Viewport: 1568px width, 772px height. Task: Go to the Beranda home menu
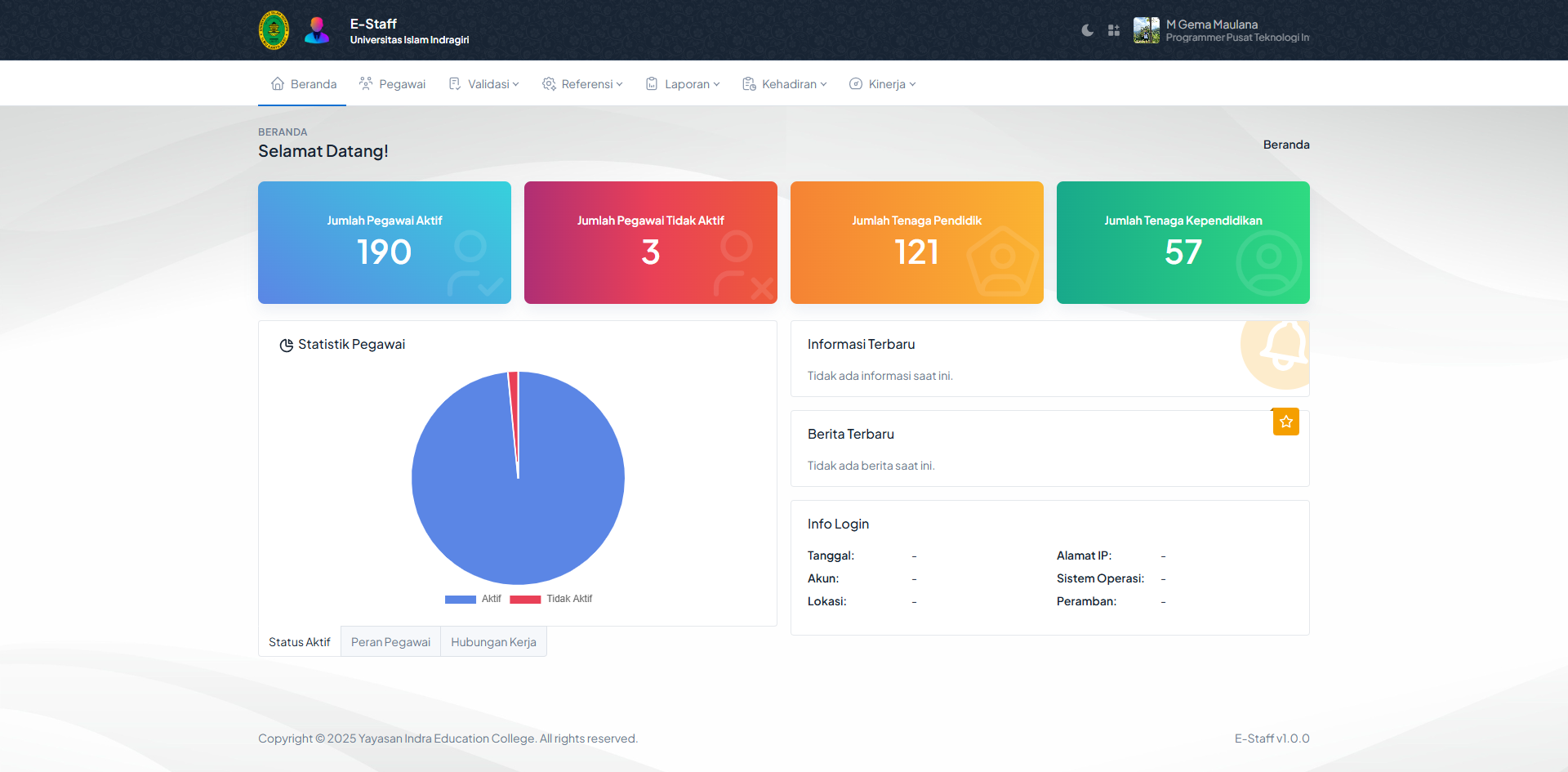(x=303, y=84)
